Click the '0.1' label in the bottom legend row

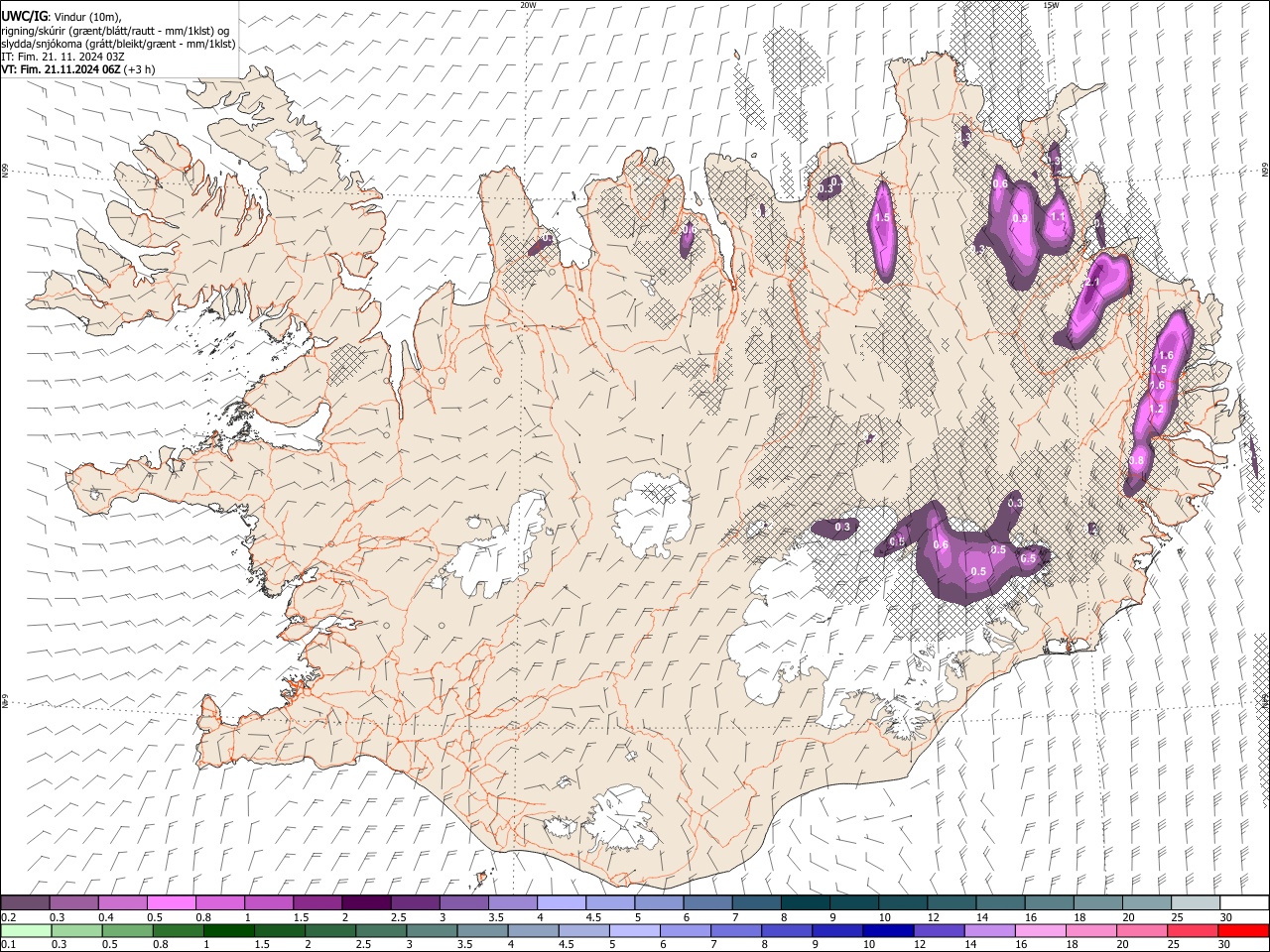[9, 944]
